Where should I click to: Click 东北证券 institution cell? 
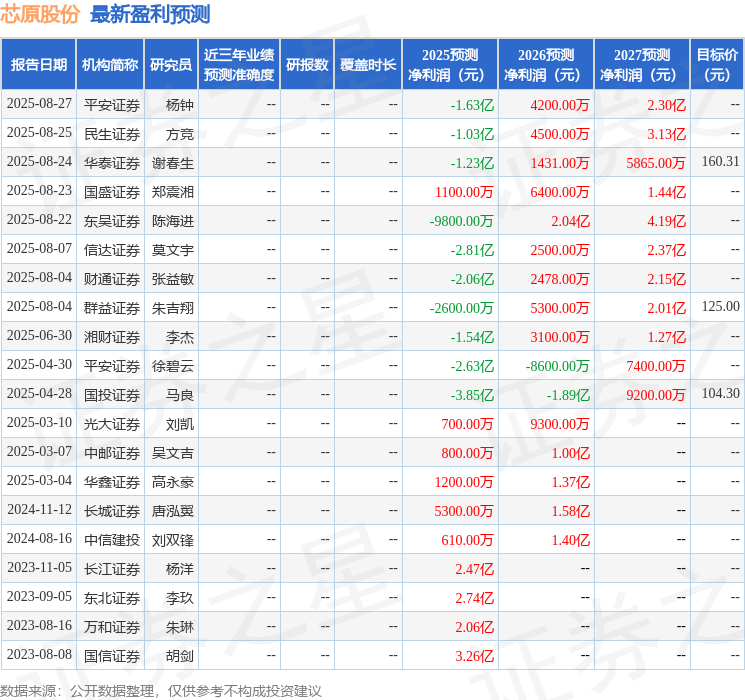(112, 598)
